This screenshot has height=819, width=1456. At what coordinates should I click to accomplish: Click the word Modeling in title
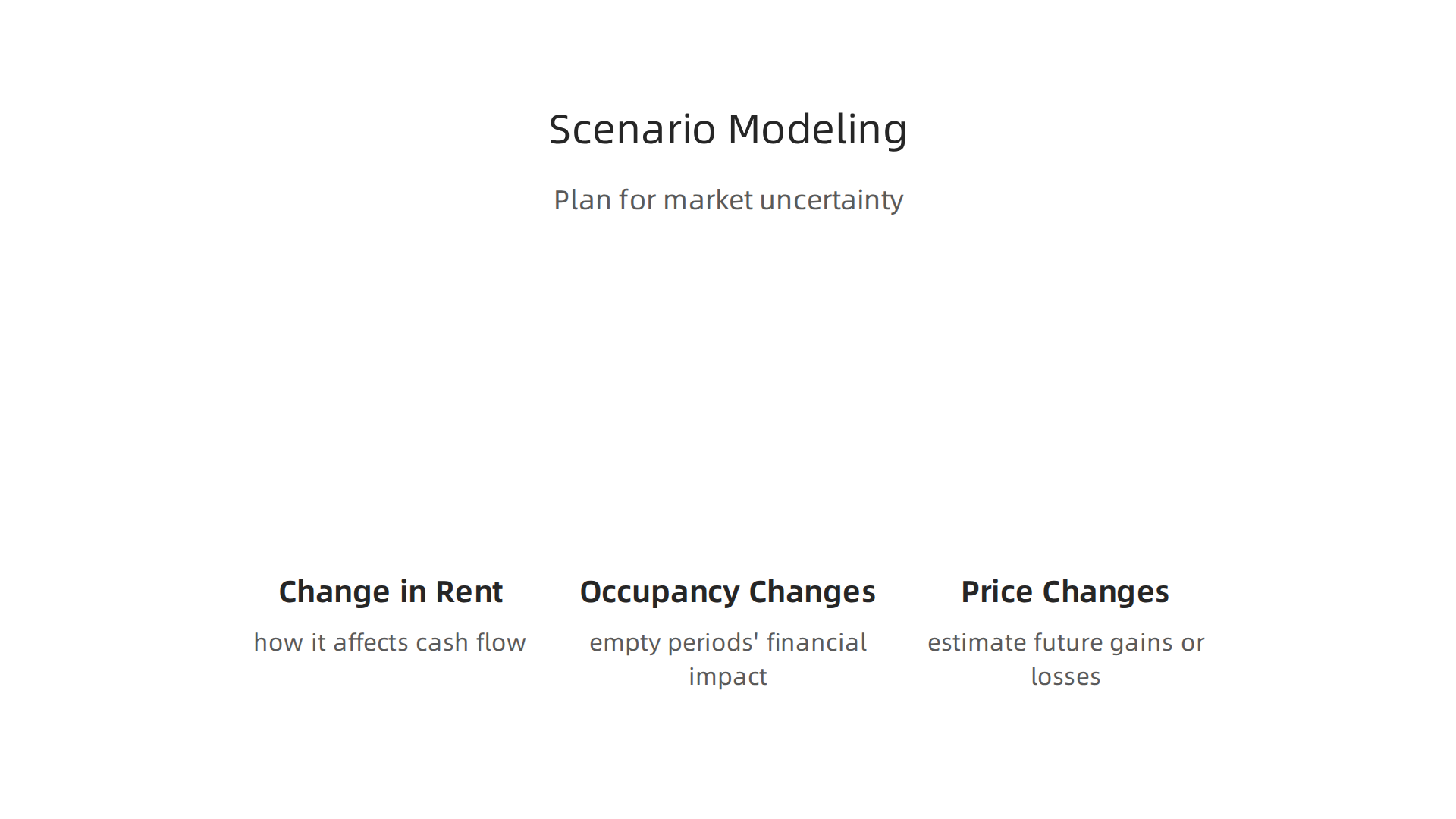[x=817, y=130]
